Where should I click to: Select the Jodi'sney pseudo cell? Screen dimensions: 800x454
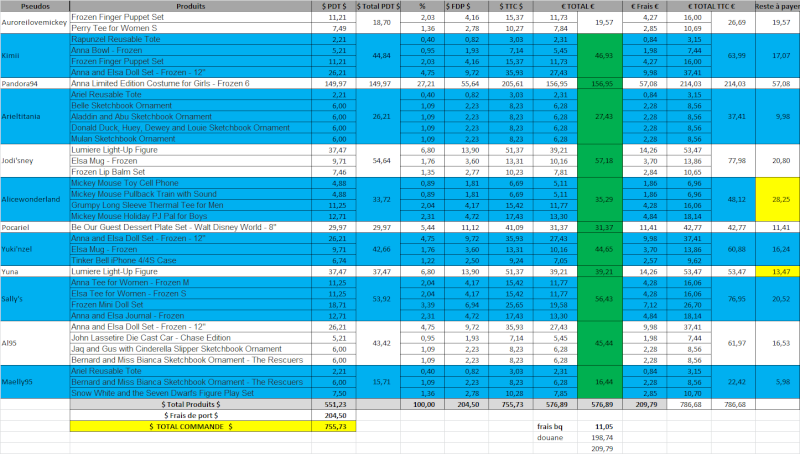[x=35, y=161]
